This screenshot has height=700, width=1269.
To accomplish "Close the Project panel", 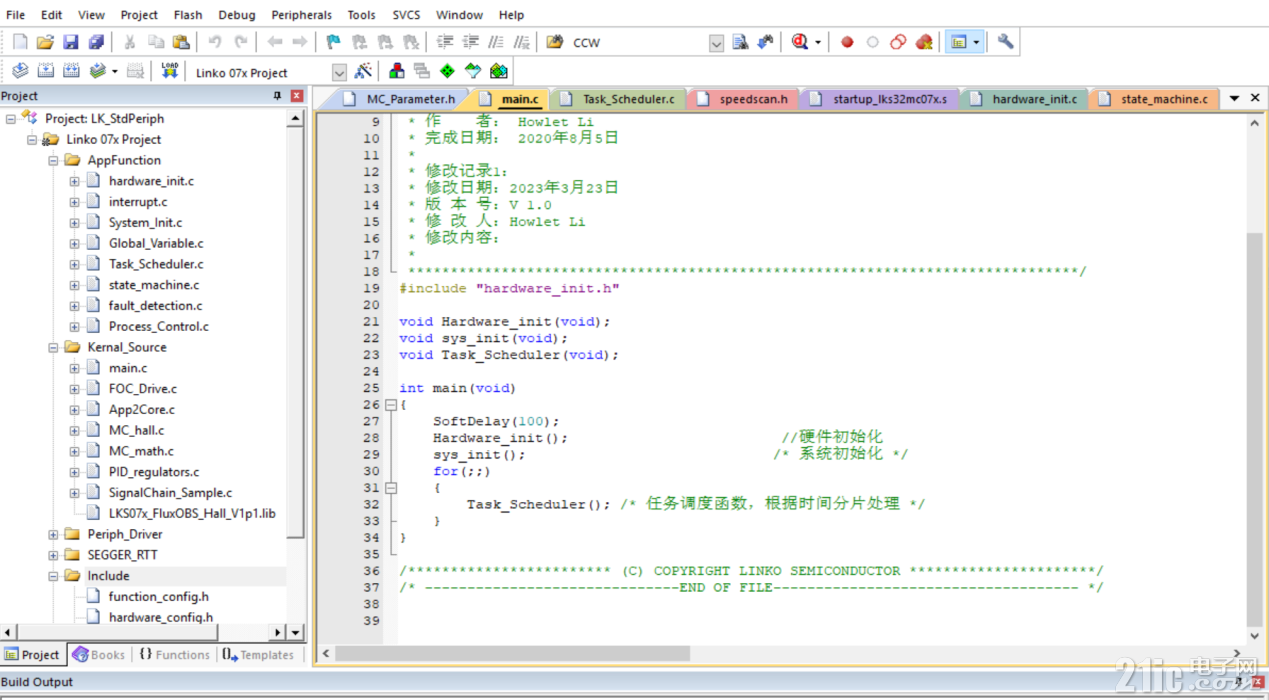I will click(297, 96).
